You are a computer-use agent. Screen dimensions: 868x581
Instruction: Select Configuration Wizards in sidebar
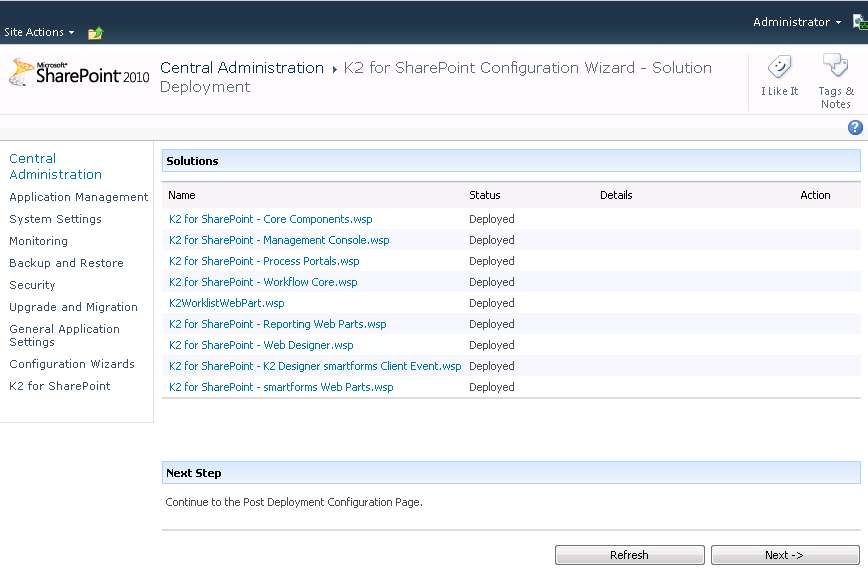pos(71,364)
